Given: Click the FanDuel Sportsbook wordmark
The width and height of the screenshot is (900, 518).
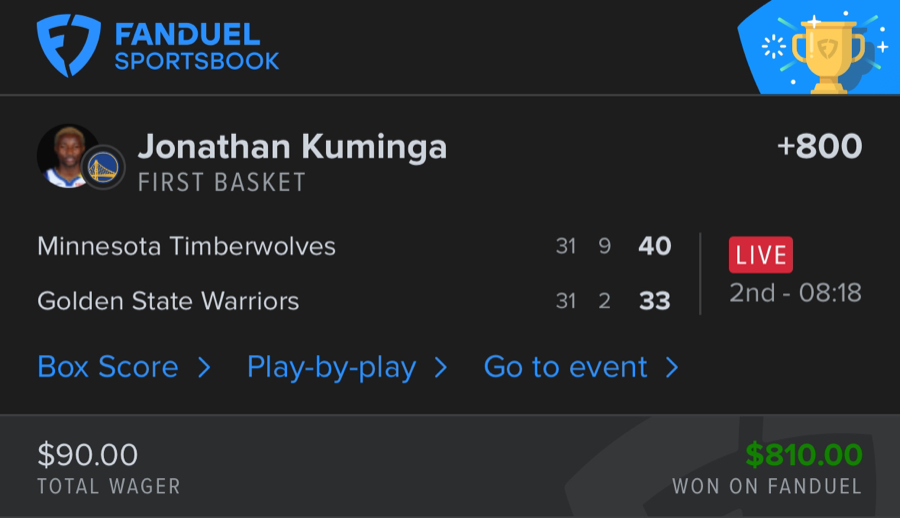Looking at the screenshot, I should (x=197, y=47).
